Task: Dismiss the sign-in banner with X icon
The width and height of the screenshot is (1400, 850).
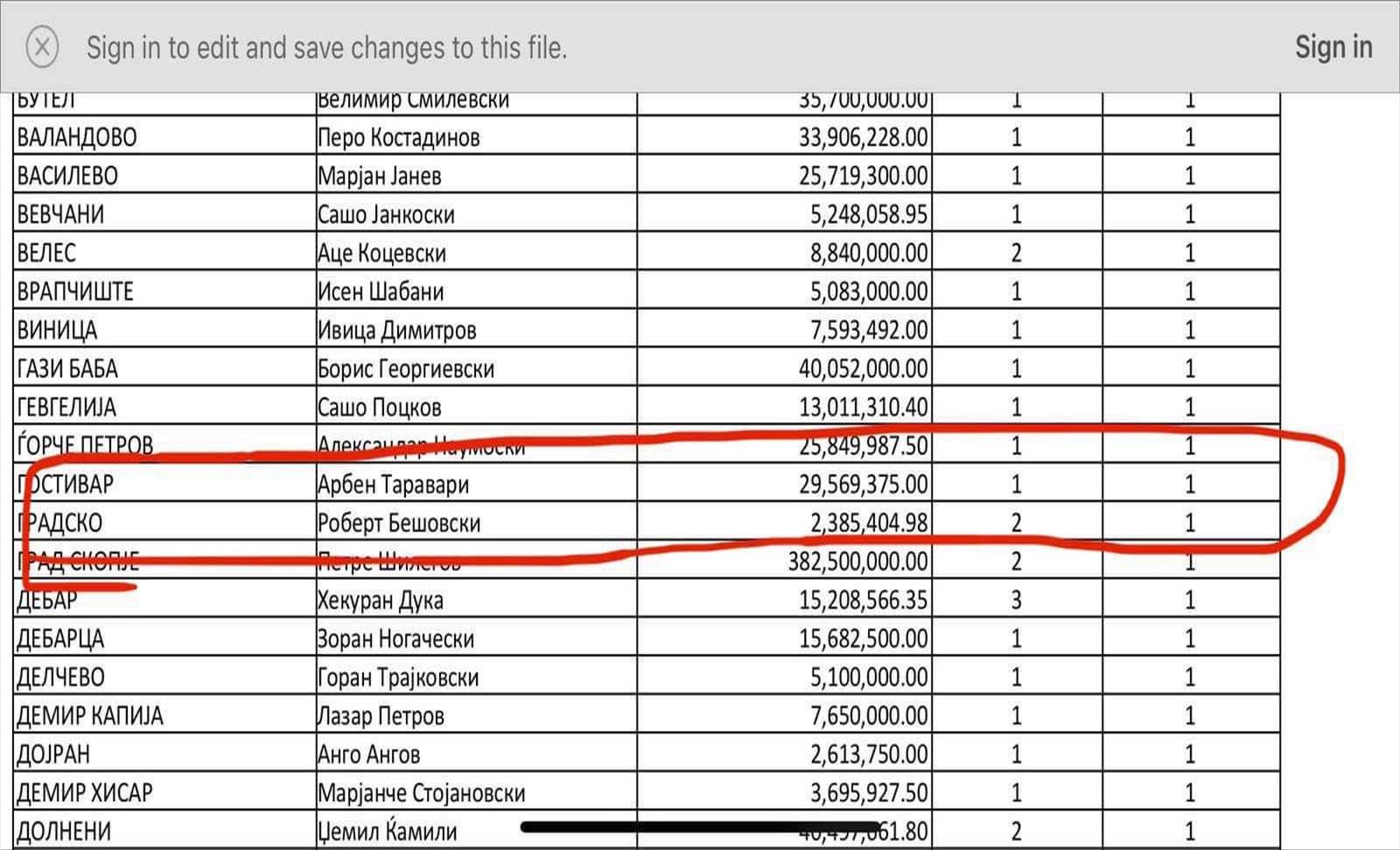Action: click(42, 46)
